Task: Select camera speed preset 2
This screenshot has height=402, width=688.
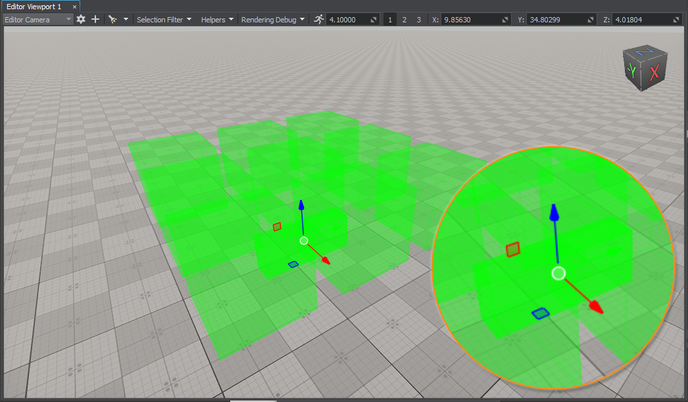Action: coord(405,19)
